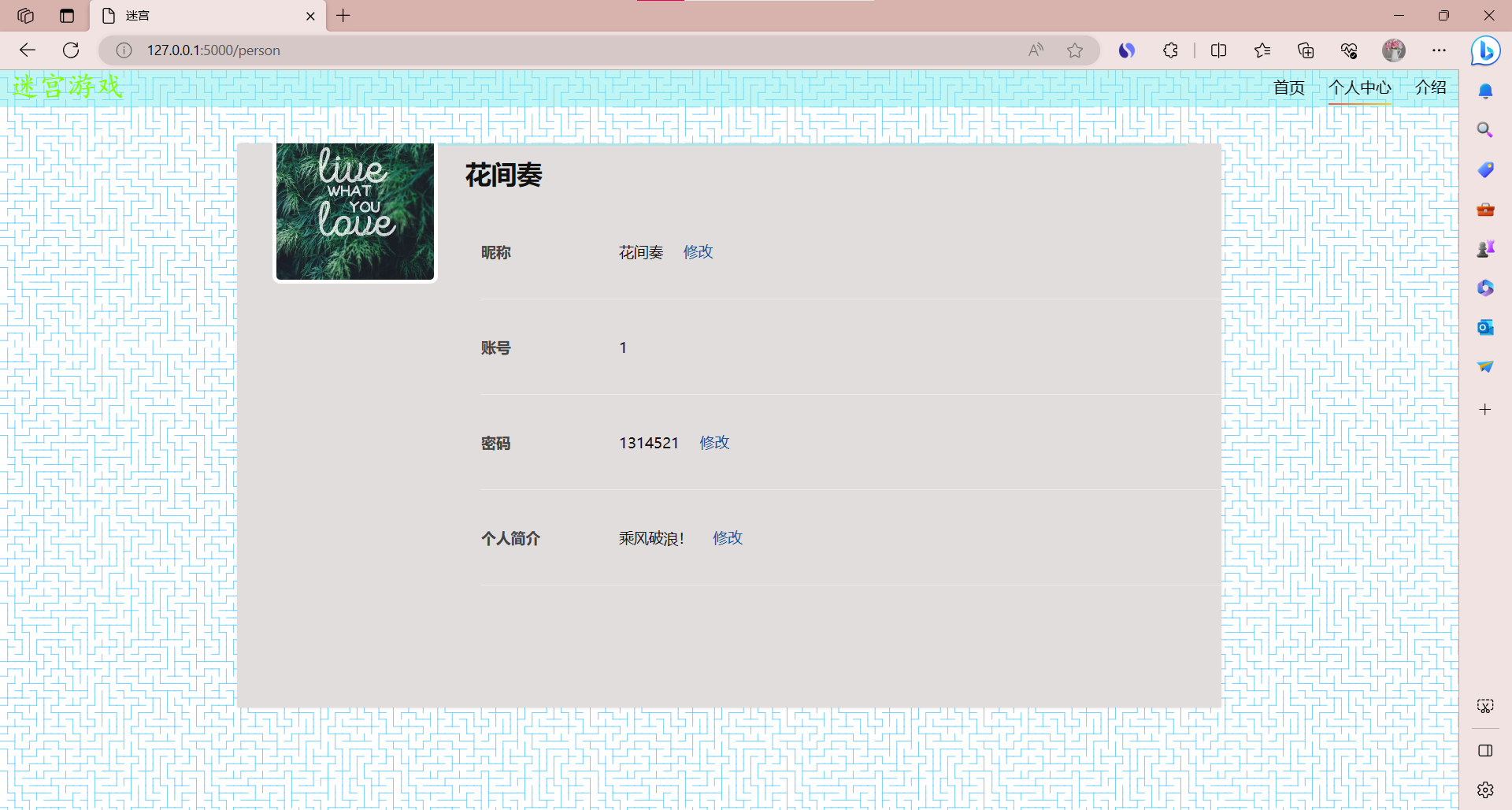Open the browser profile avatar
Screen dimensions: 1512x810
coord(1394,50)
